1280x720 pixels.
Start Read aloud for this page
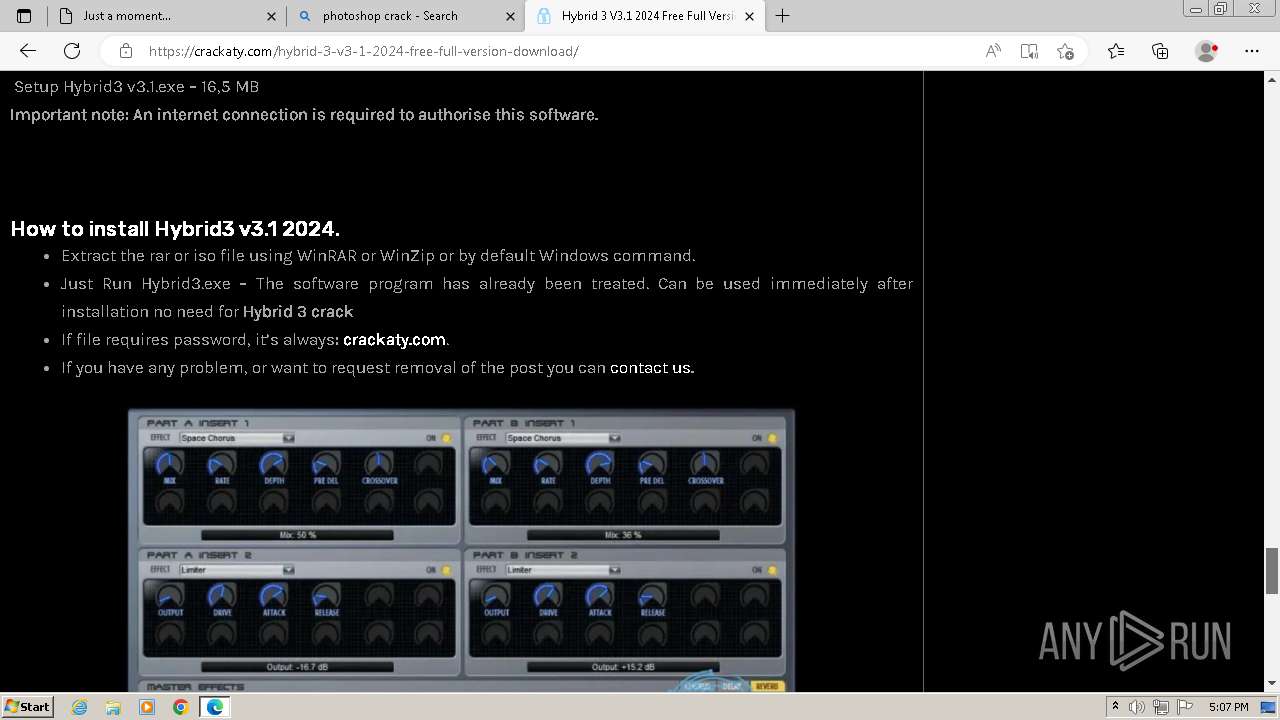[x=993, y=51]
